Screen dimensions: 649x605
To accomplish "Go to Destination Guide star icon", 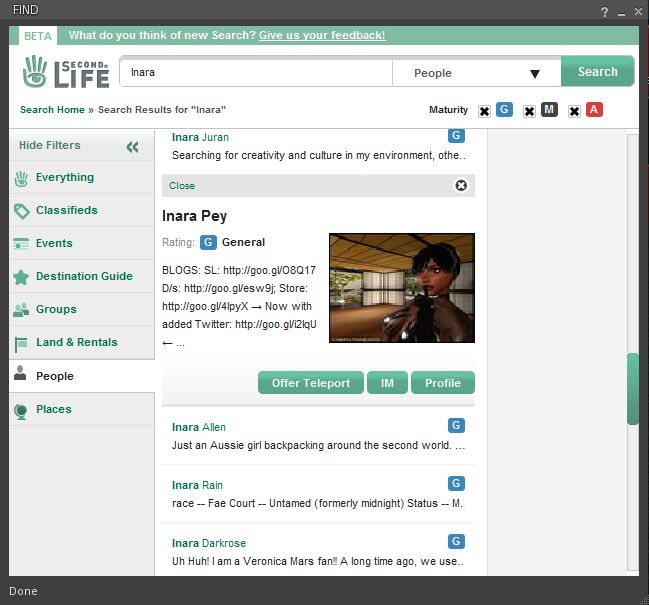I will (21, 277).
